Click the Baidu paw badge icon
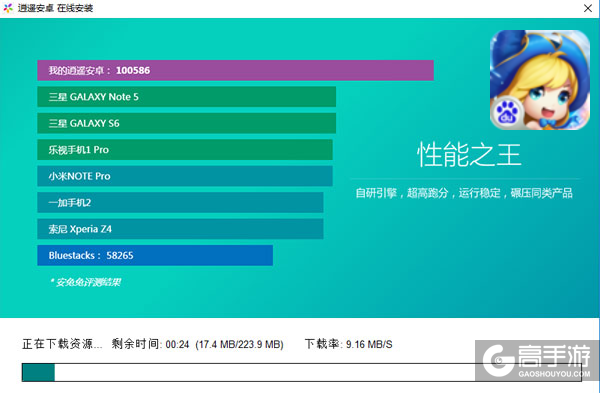 [x=507, y=113]
